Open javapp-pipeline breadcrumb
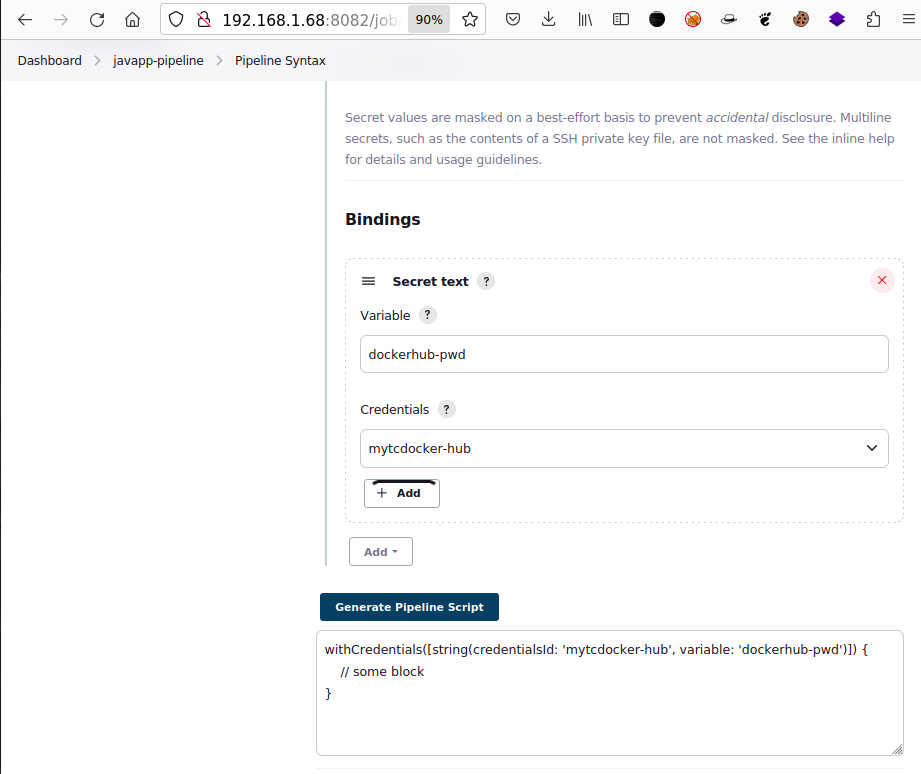 click(x=158, y=60)
